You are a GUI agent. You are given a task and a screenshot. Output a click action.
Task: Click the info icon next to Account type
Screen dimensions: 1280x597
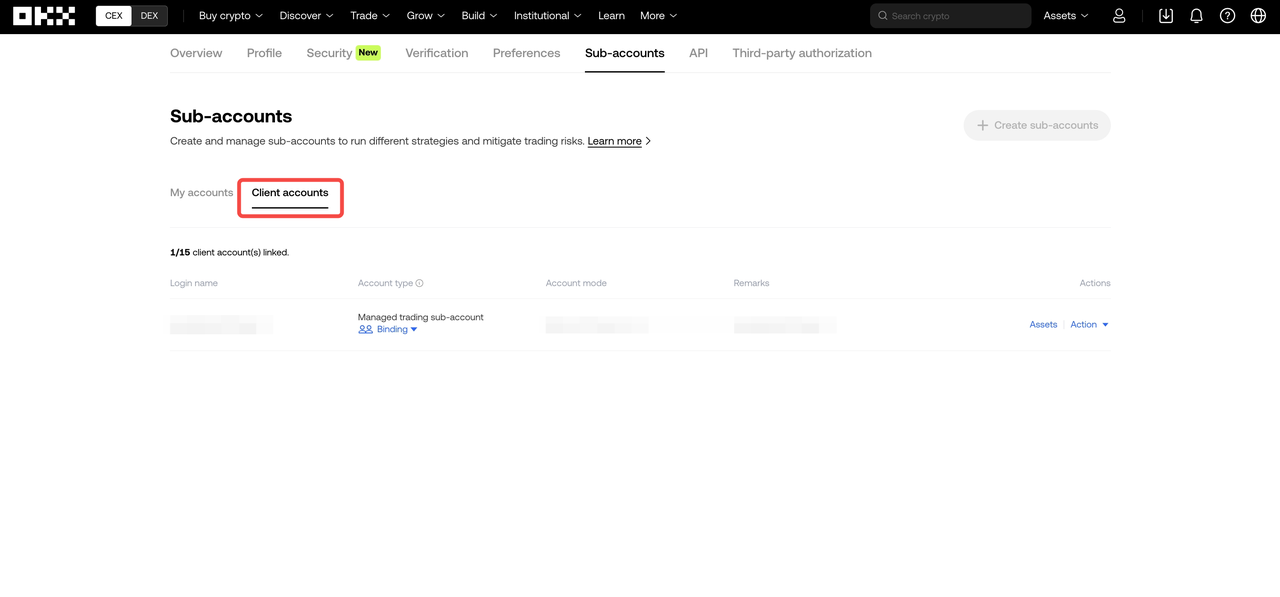[x=417, y=283]
